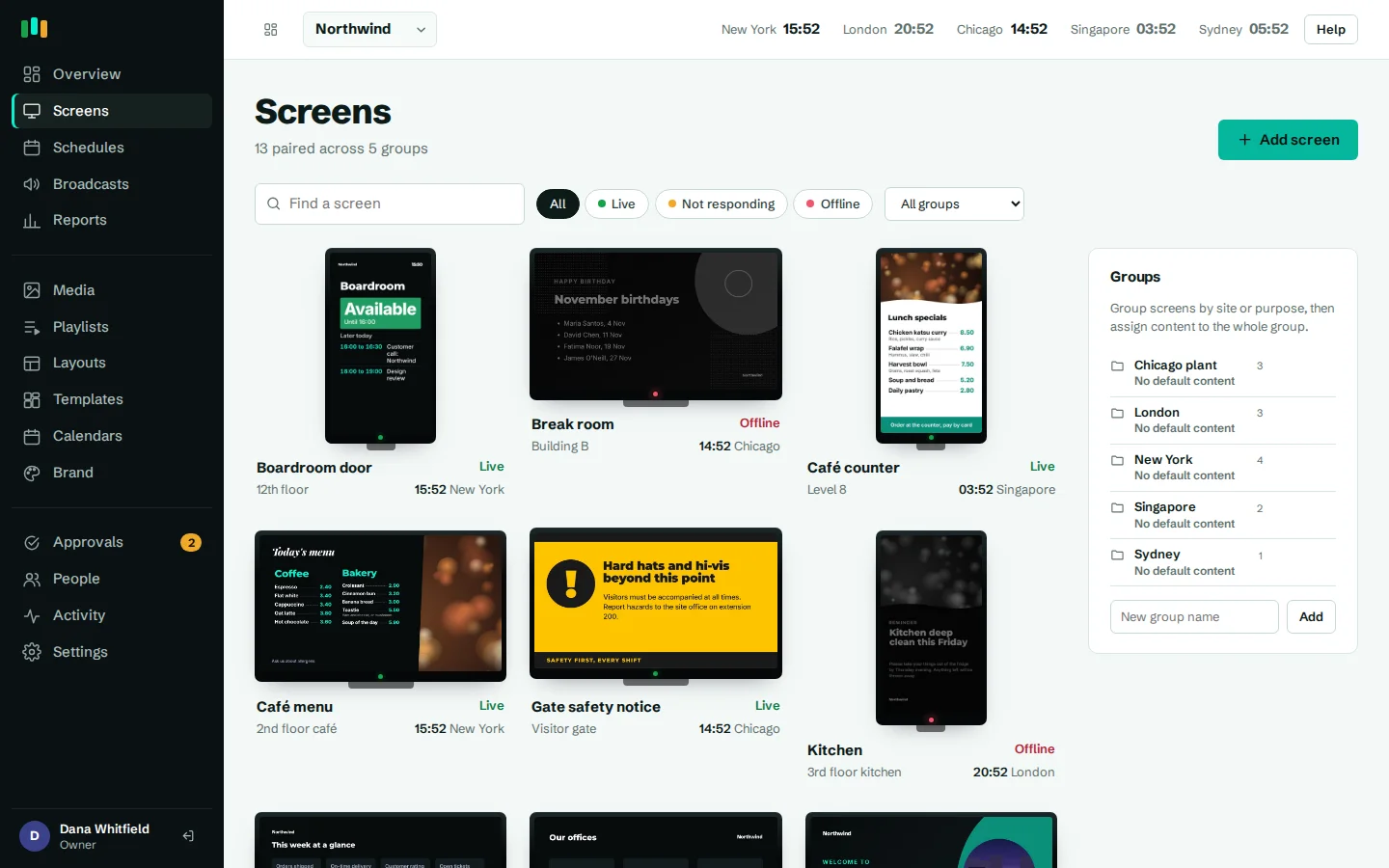The height and width of the screenshot is (868, 1389).
Task: Filter screens by Live status
Action: pyautogui.click(x=616, y=203)
